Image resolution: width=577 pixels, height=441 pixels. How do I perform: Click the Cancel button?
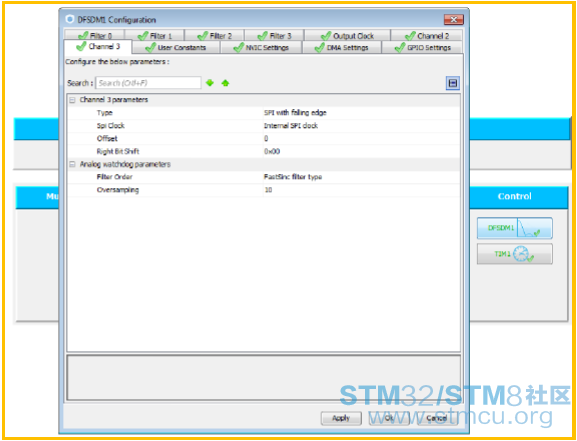437,418
